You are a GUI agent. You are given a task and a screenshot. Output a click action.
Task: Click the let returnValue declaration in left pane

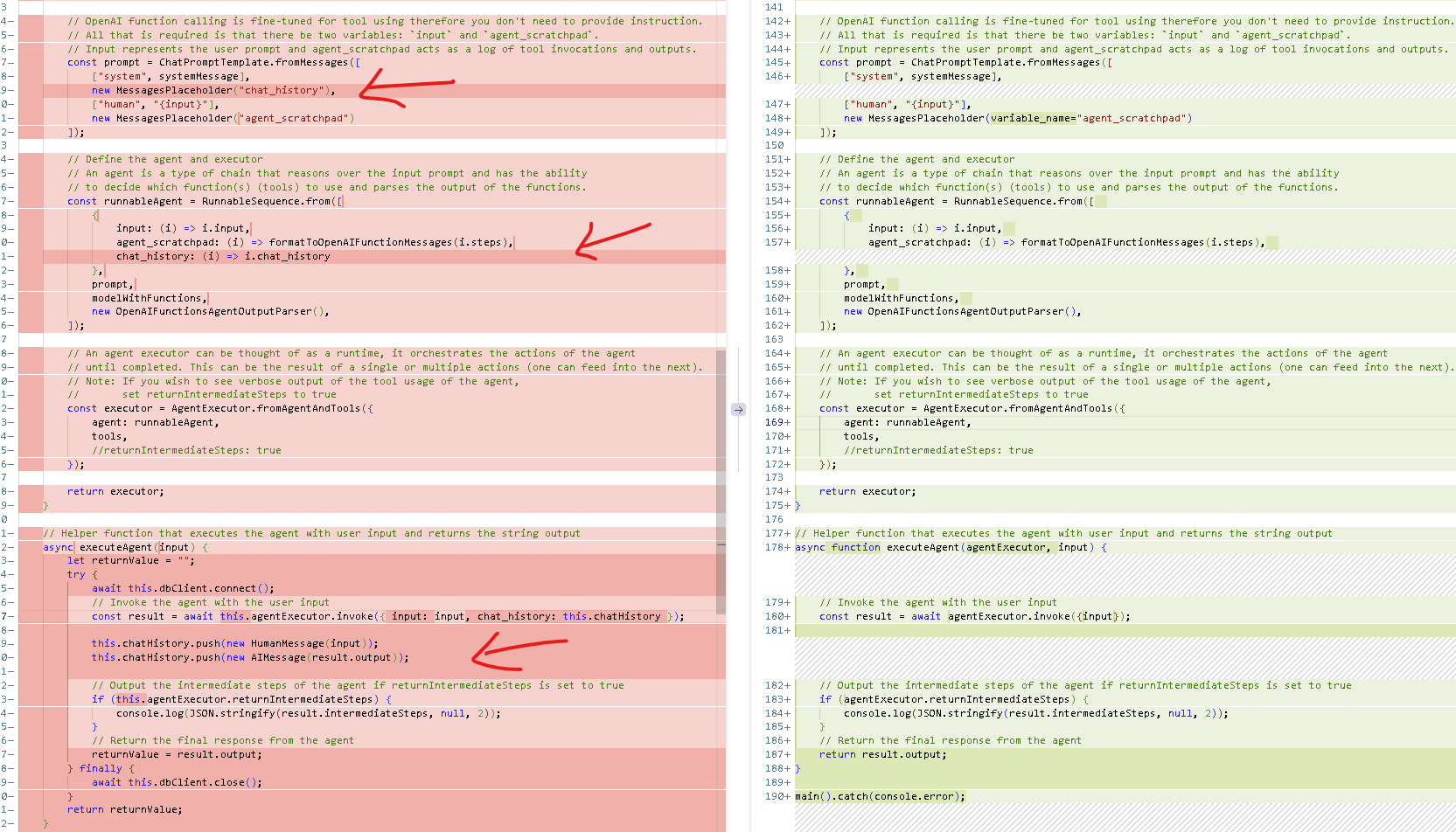point(130,560)
